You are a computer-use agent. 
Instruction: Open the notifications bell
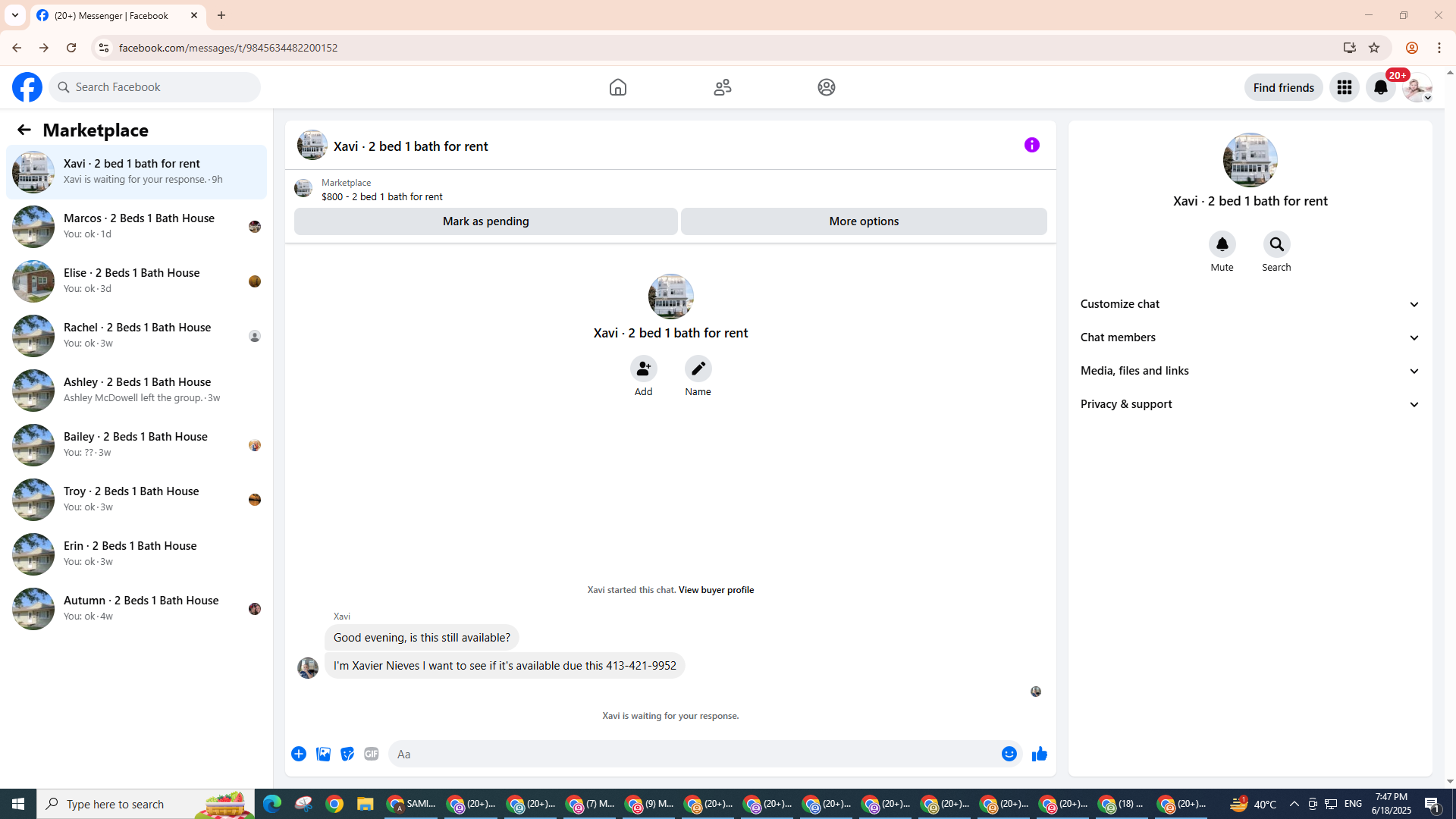(x=1381, y=87)
